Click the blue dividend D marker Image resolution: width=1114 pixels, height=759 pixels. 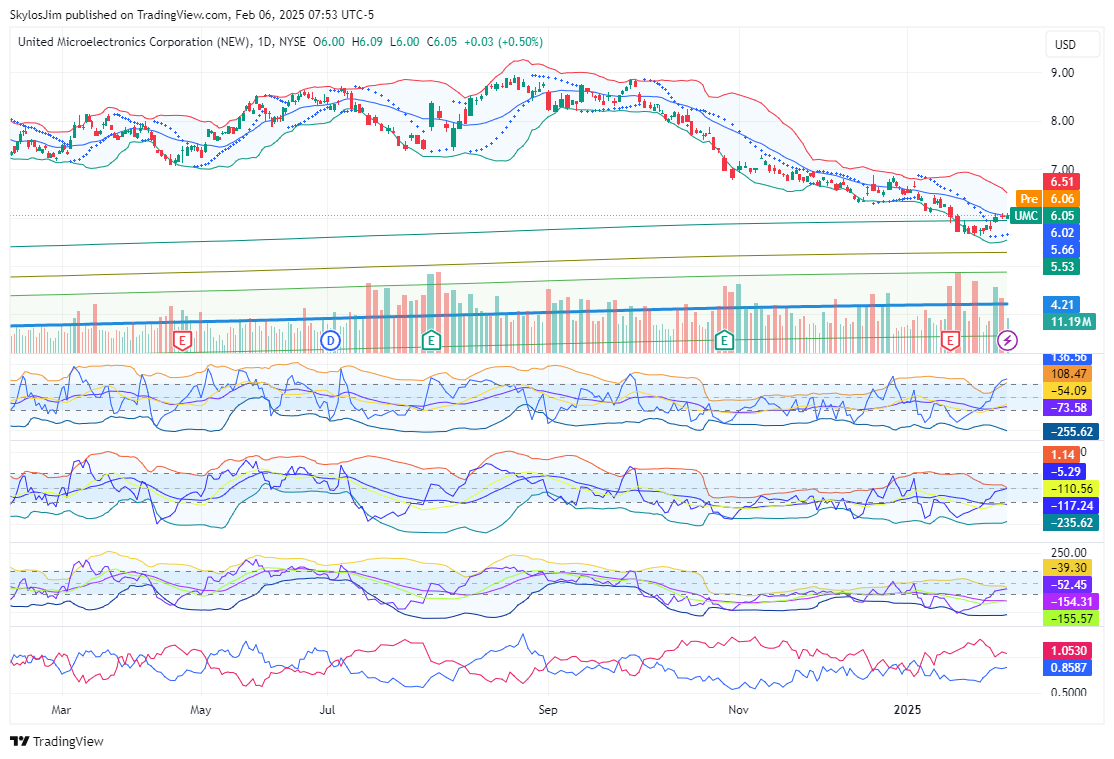click(330, 341)
